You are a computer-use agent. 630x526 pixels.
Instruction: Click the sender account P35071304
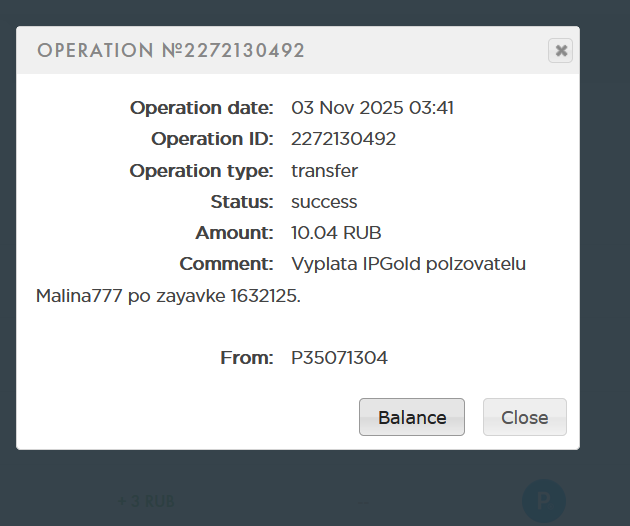[339, 357]
